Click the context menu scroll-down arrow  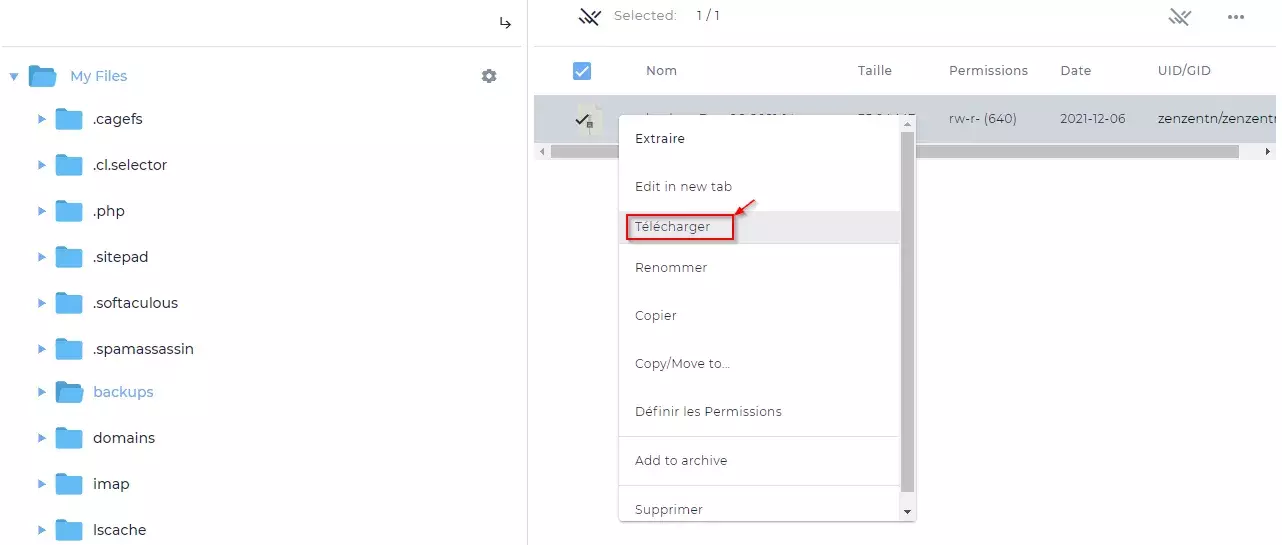tap(907, 512)
